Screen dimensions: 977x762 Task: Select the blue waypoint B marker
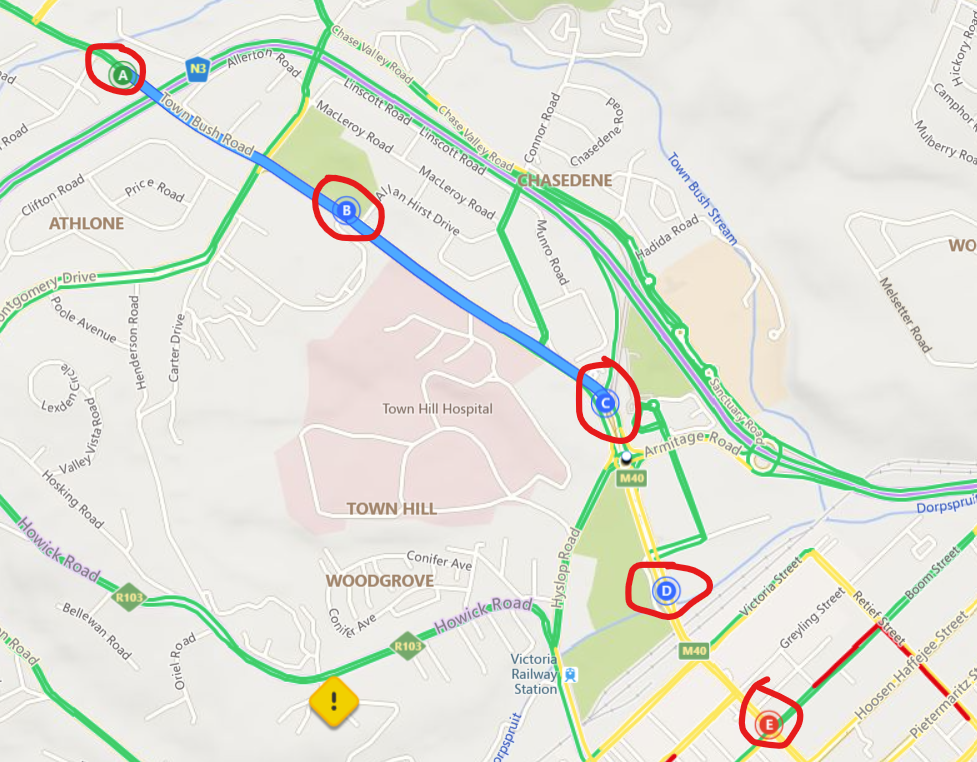tap(346, 211)
